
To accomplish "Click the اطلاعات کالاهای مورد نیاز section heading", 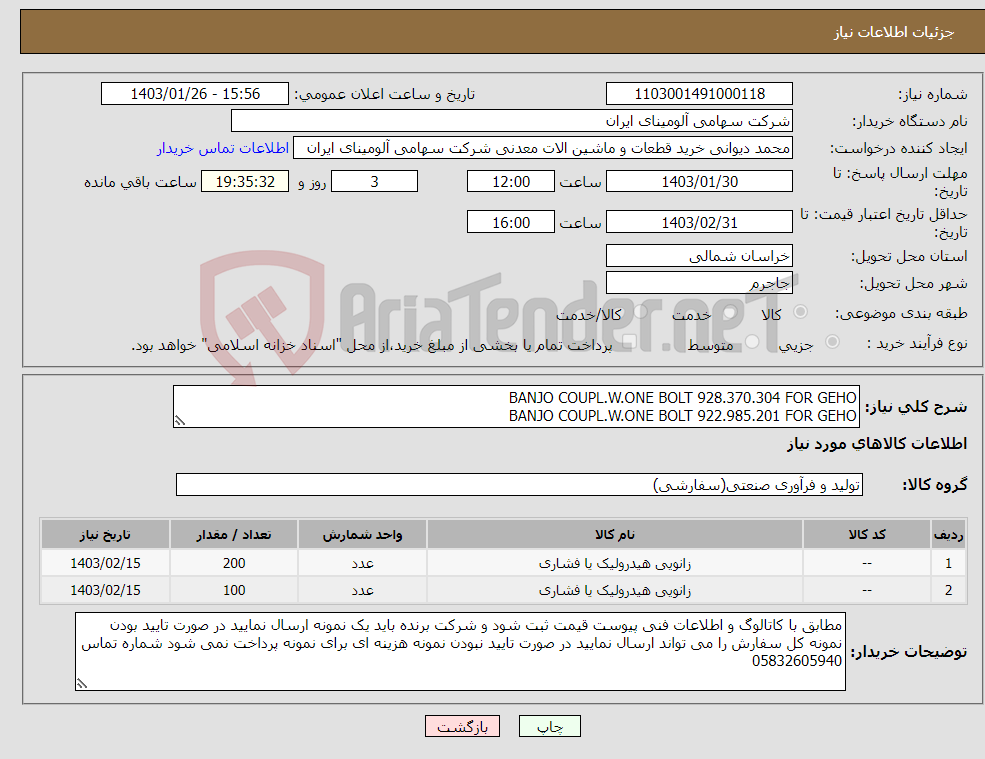I will coord(877,444).
